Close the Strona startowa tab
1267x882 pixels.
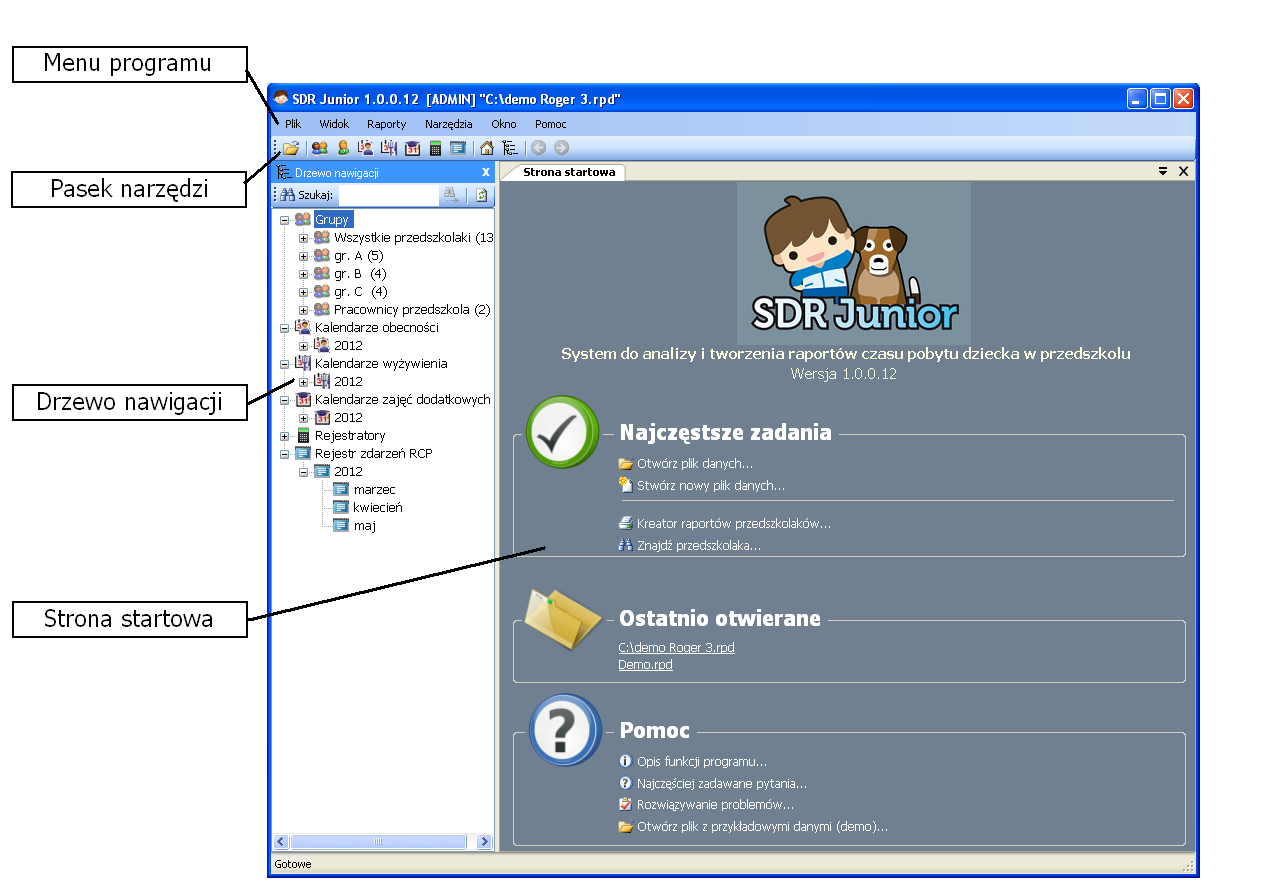coord(1183,171)
